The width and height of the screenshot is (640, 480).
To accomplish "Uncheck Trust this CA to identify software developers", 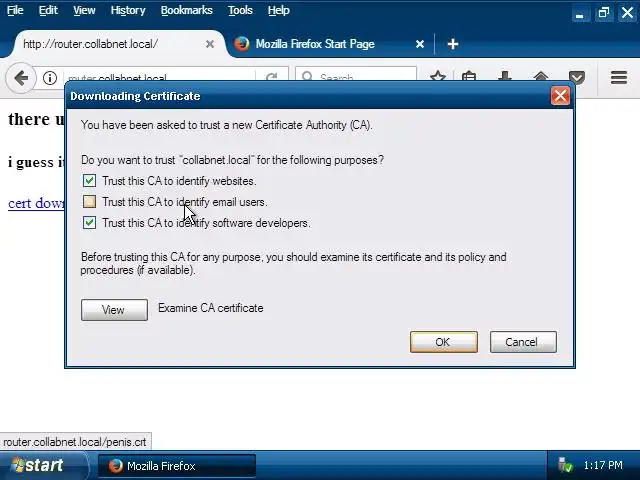I will pos(89,222).
